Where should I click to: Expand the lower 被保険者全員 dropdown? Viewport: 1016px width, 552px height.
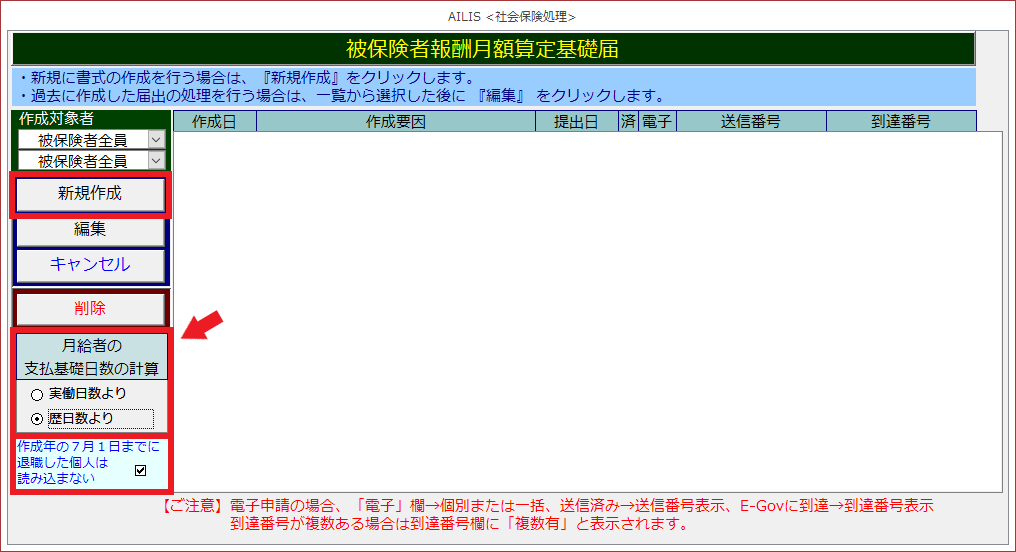pyautogui.click(x=156, y=160)
